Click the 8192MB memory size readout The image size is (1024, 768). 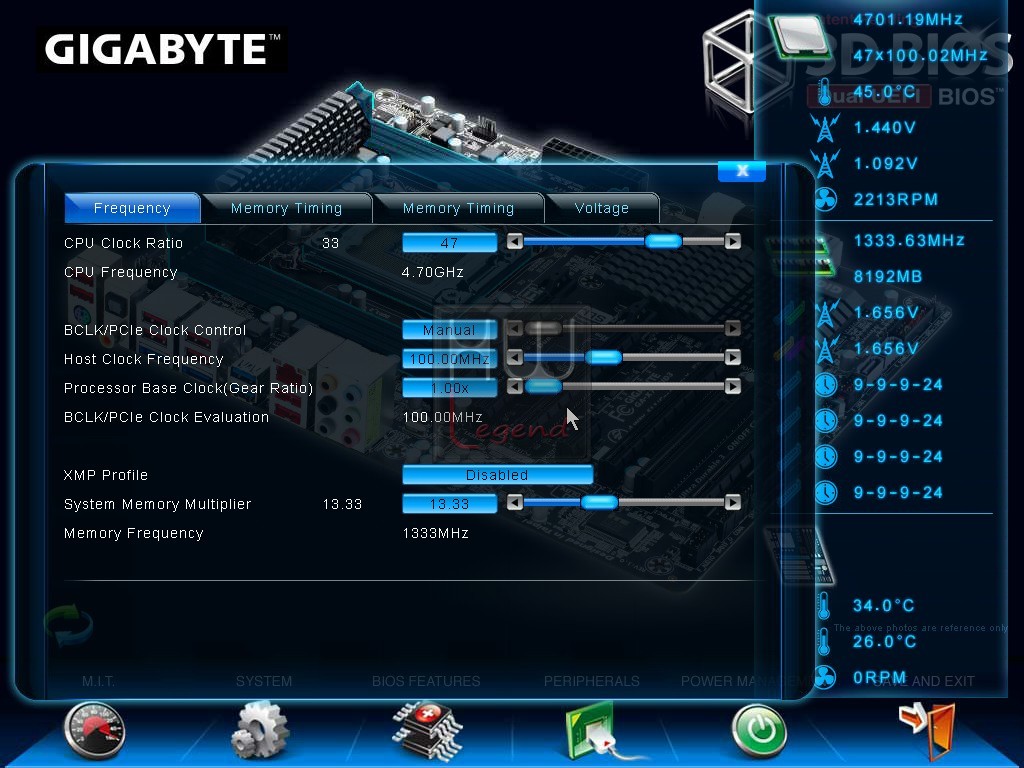(888, 277)
